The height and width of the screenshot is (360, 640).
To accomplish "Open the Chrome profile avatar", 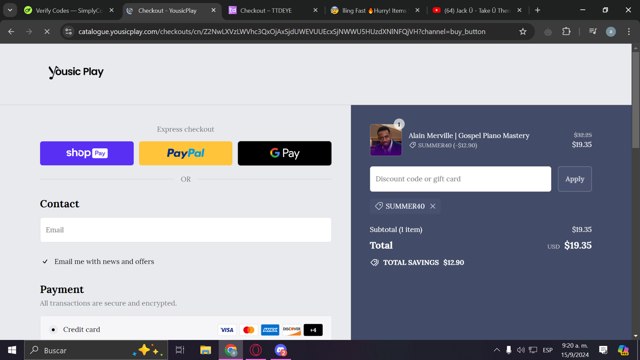I will tap(611, 31).
